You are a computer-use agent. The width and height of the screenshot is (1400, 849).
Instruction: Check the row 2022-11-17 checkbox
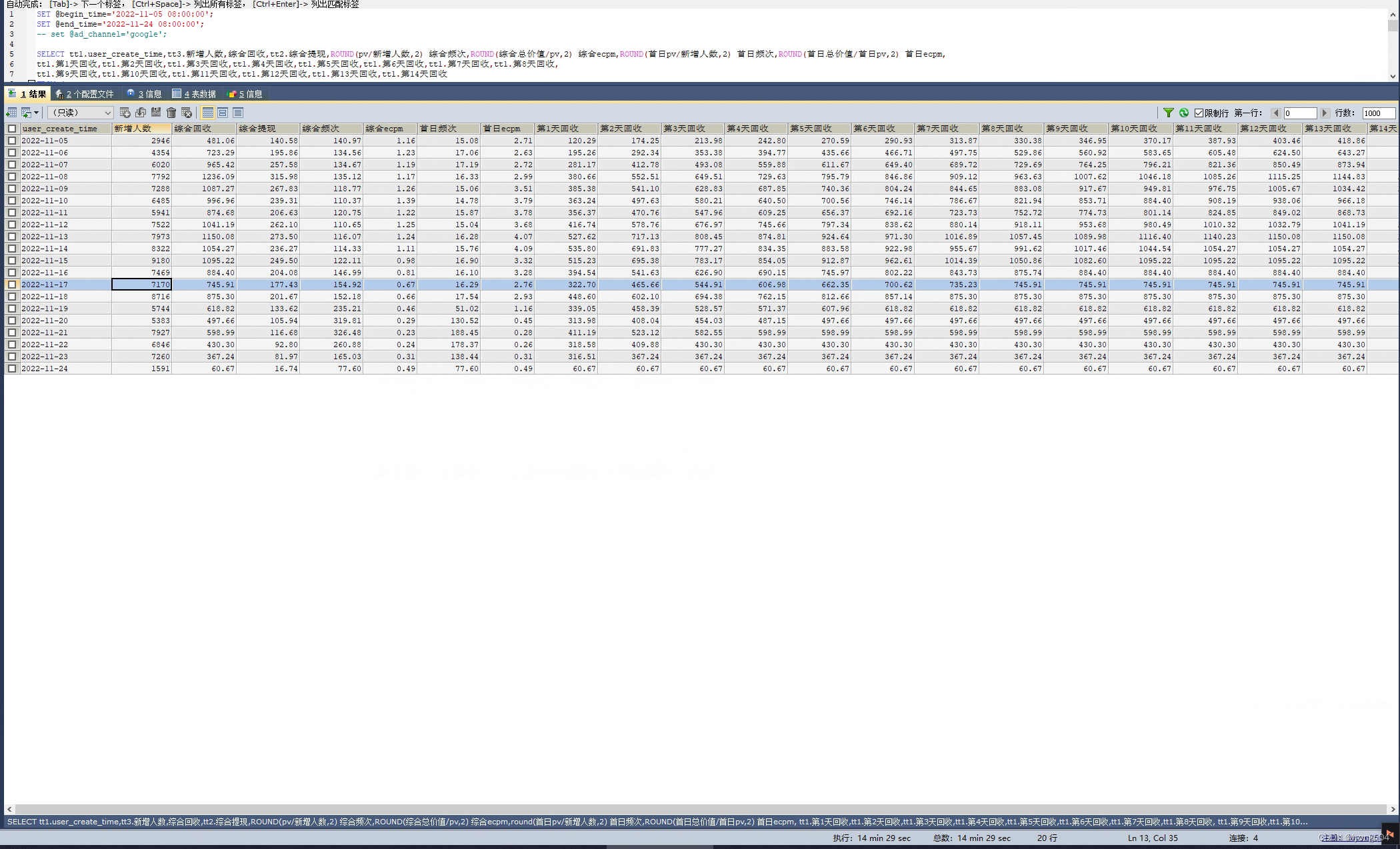[x=12, y=285]
